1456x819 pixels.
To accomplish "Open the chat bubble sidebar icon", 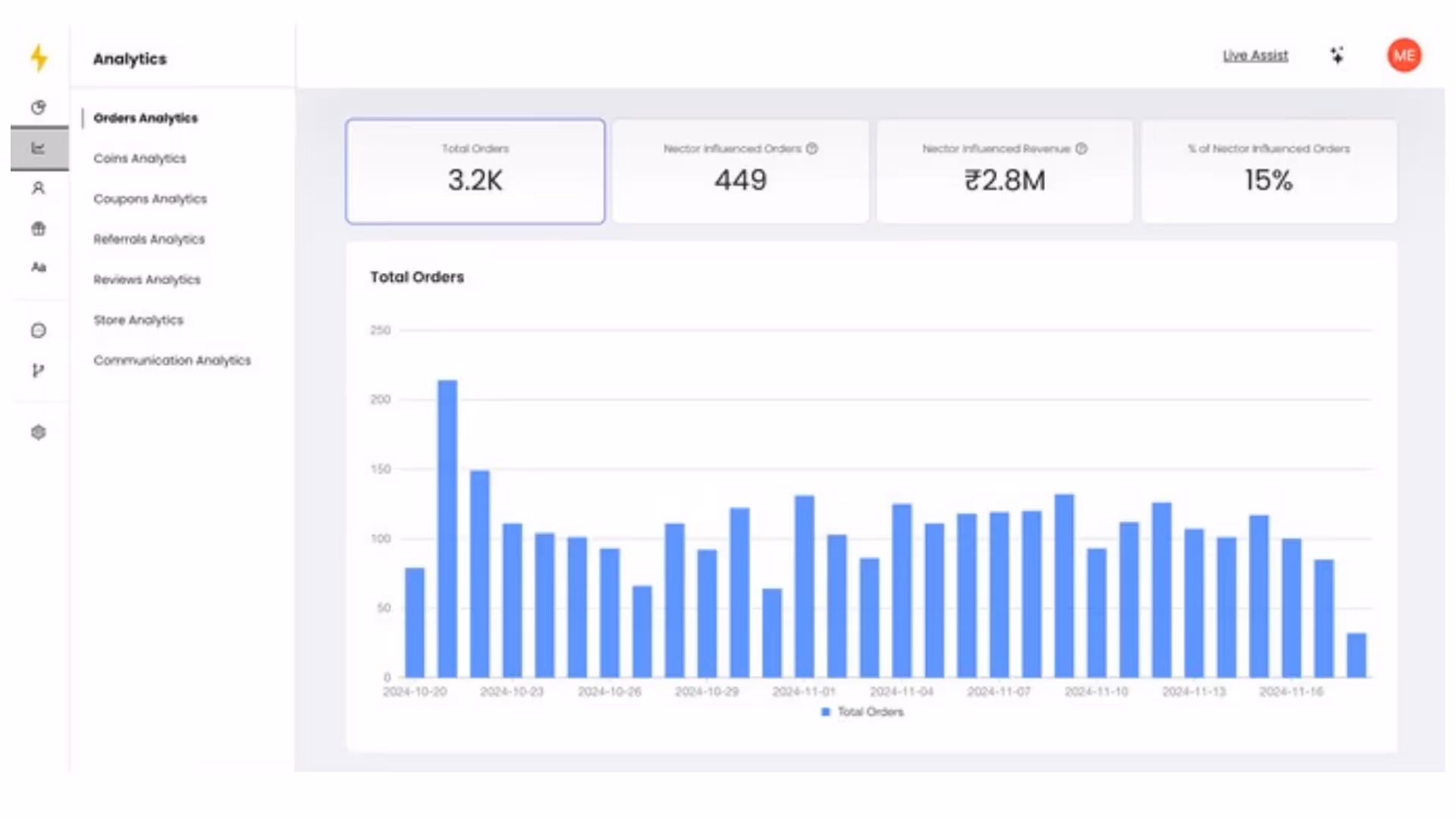I will 39,331.
